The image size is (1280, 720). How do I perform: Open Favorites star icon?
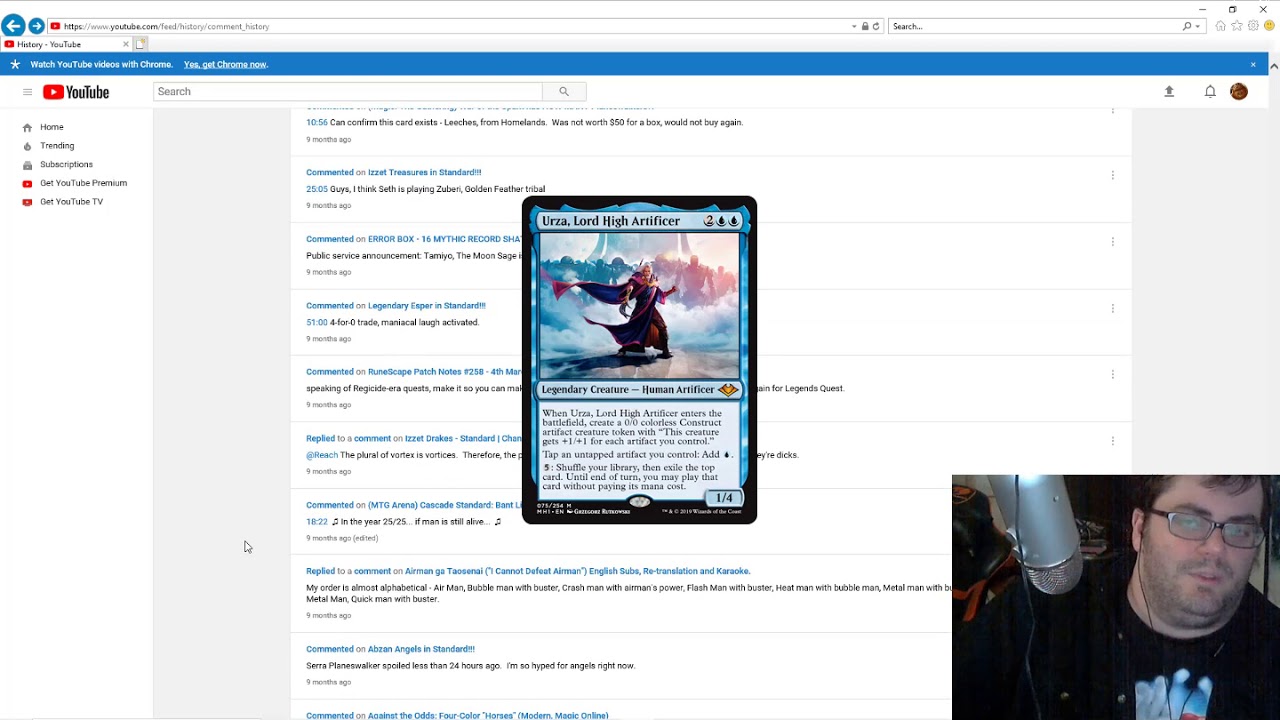click(x=1237, y=26)
